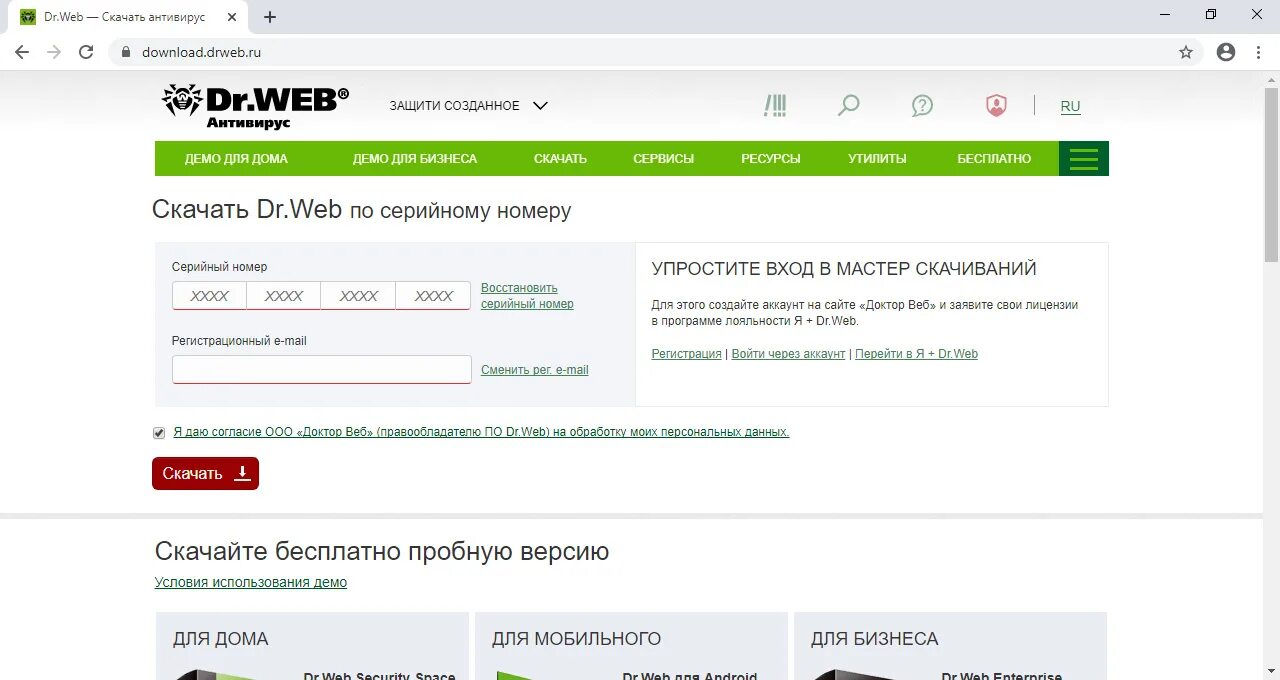
Task: Go back with the browser back arrow
Action: (x=22, y=52)
